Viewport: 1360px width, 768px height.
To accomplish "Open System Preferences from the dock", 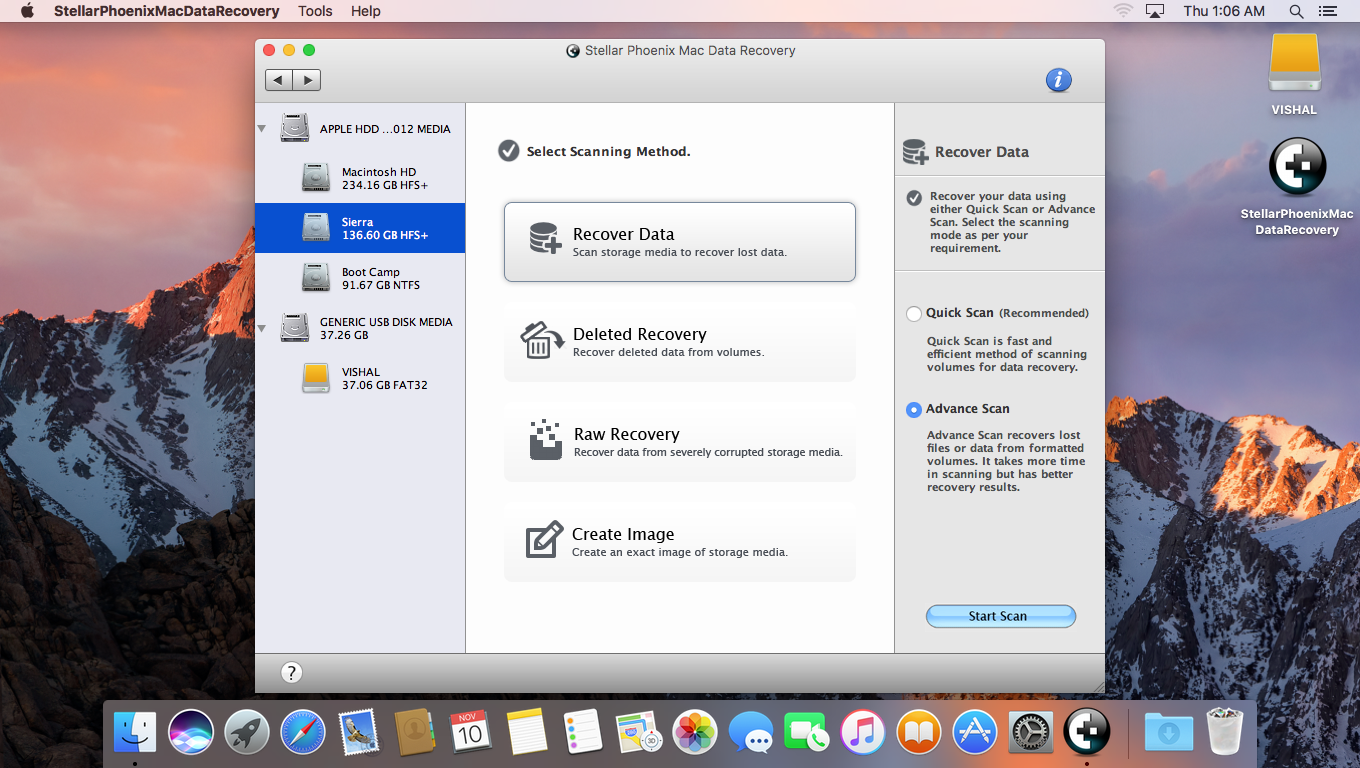I will (1031, 732).
